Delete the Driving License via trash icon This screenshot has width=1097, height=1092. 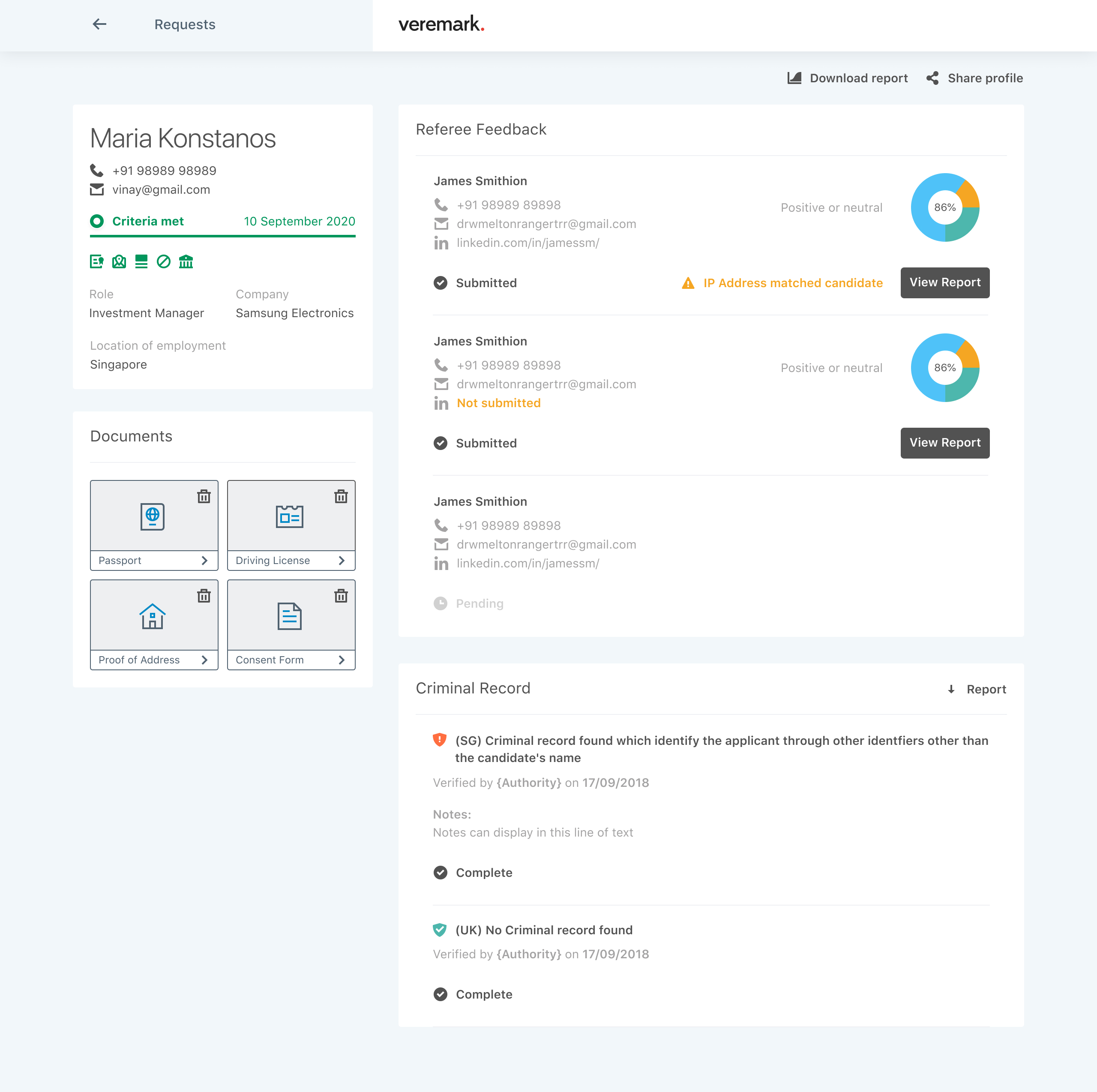[341, 496]
